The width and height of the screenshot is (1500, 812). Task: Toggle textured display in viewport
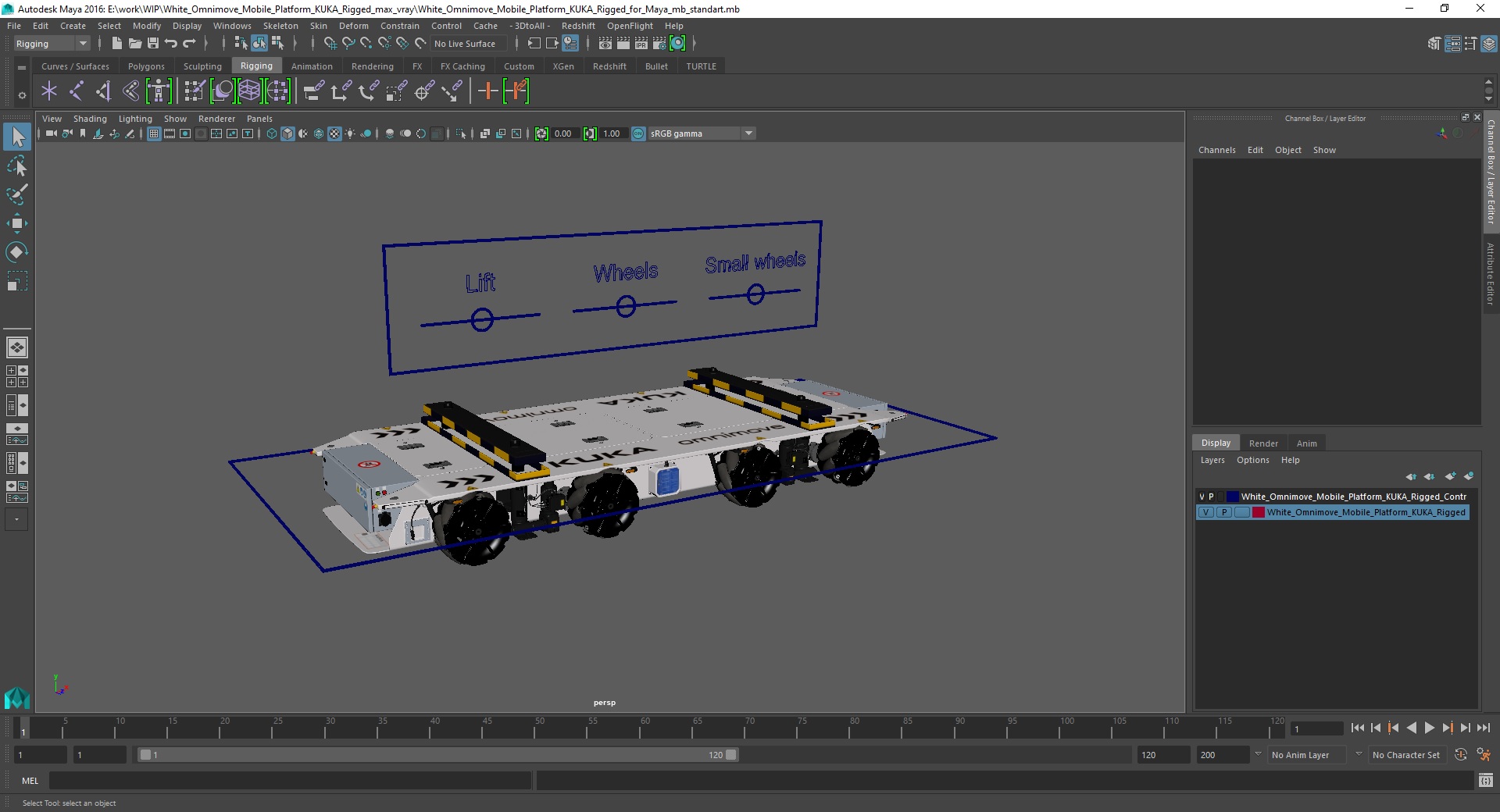[x=334, y=134]
